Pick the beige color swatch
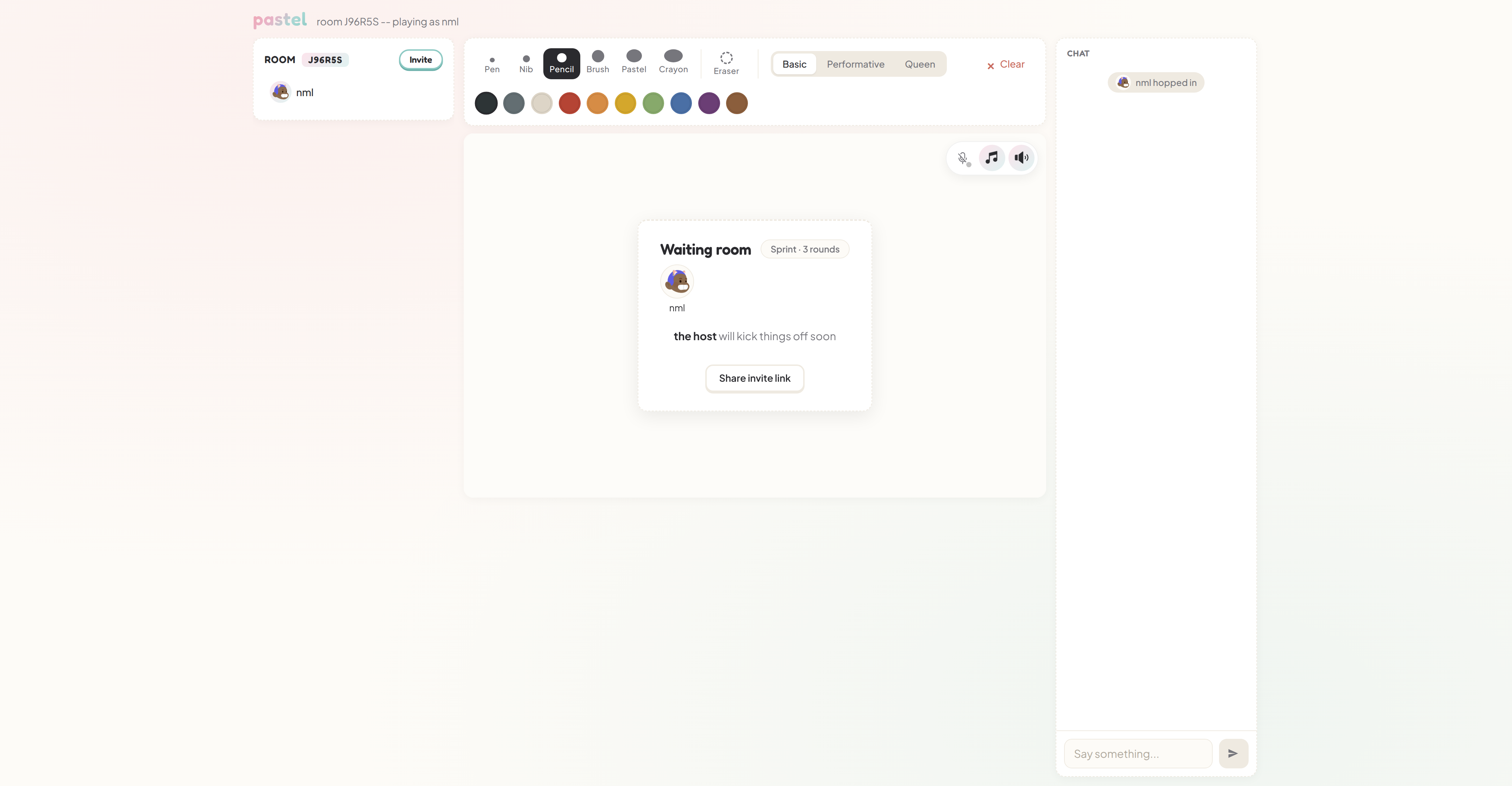The width and height of the screenshot is (1512, 786). [x=542, y=103]
